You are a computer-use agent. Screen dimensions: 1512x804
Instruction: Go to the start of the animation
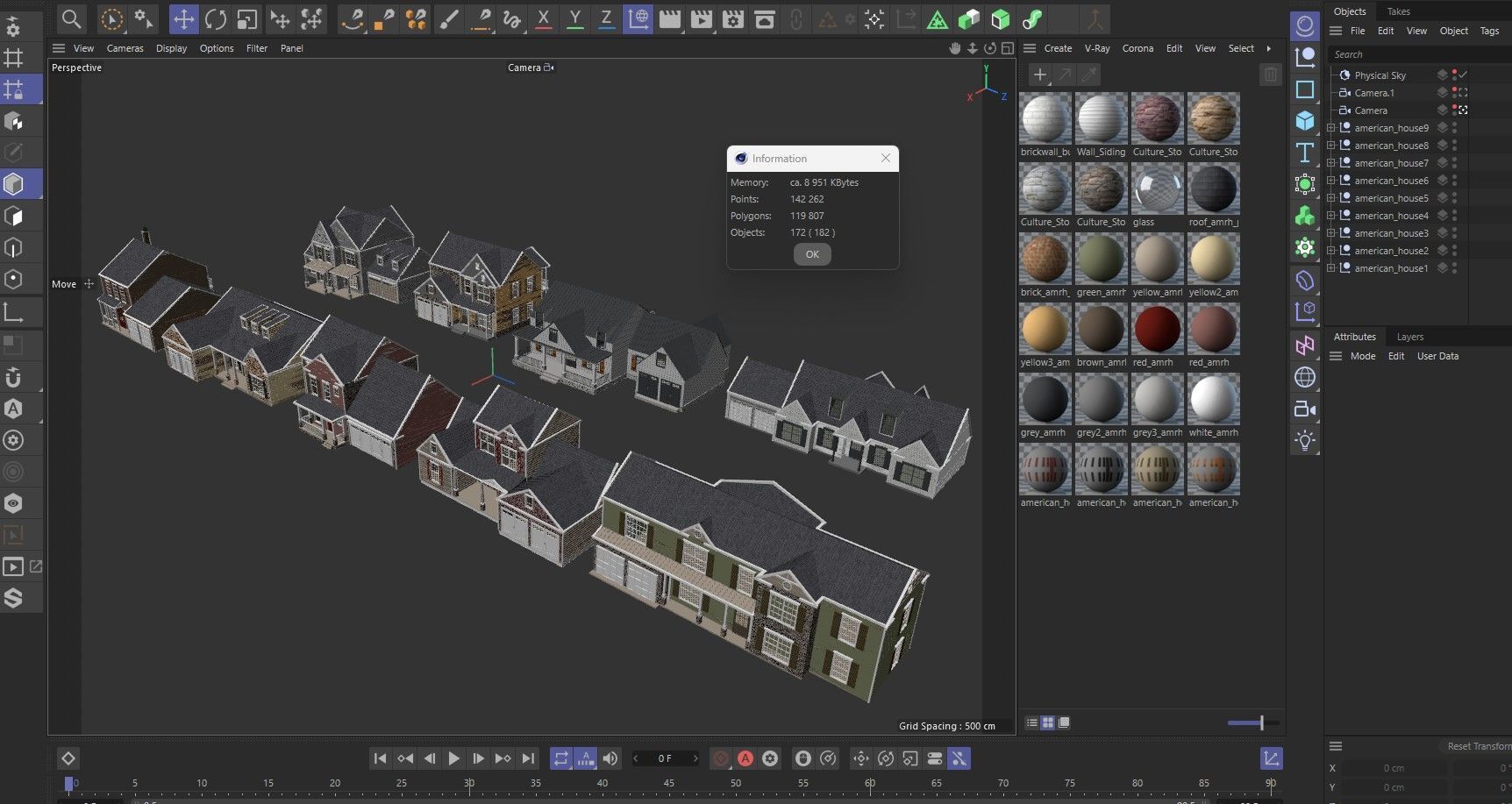(380, 758)
